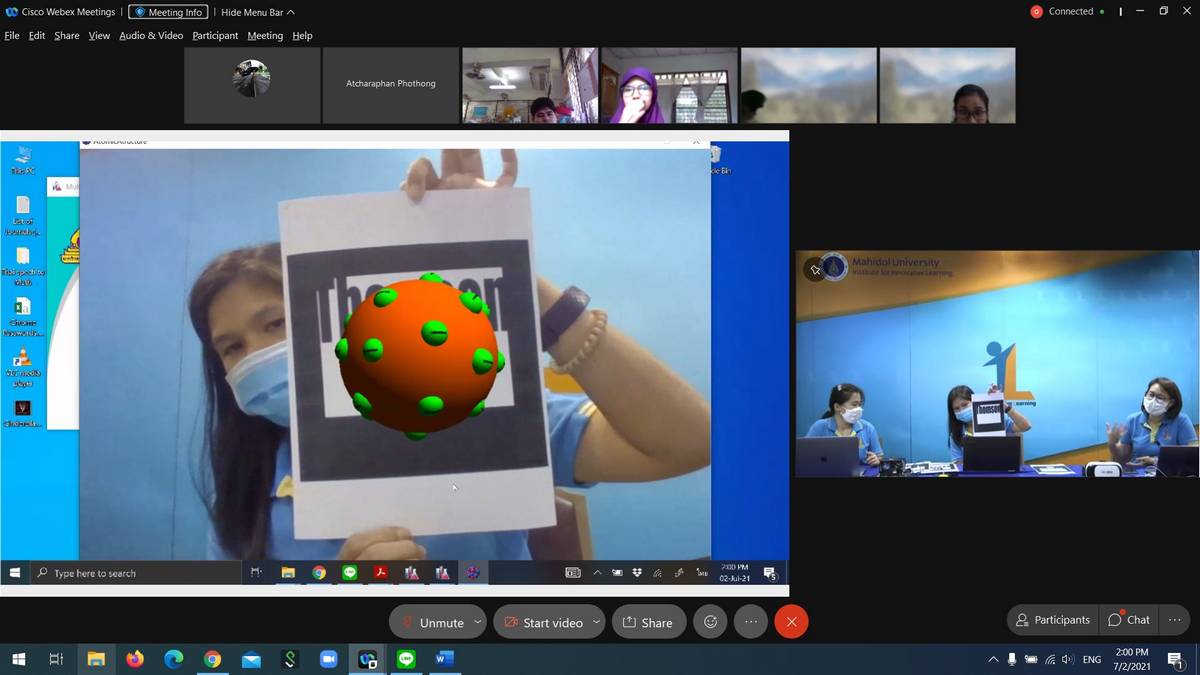Screen dimensions: 1200x675
Task: Open more options ellipsis in meeting controls
Action: click(751, 622)
